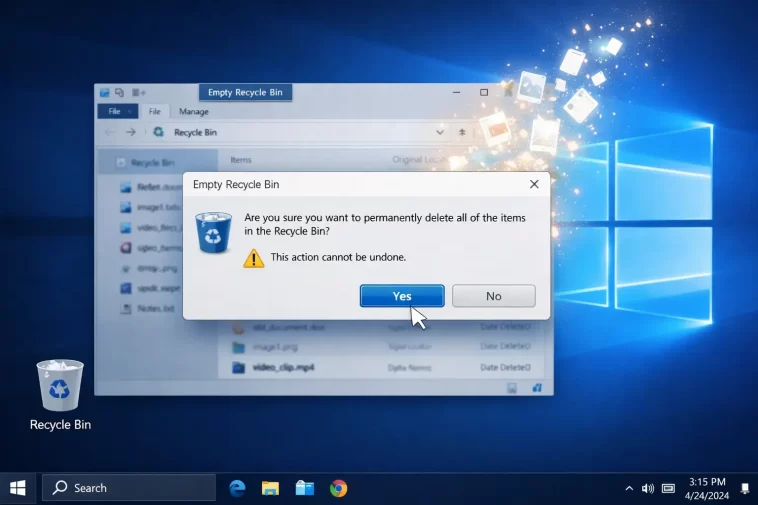Open the blue File menu in Explorer

click(x=118, y=112)
